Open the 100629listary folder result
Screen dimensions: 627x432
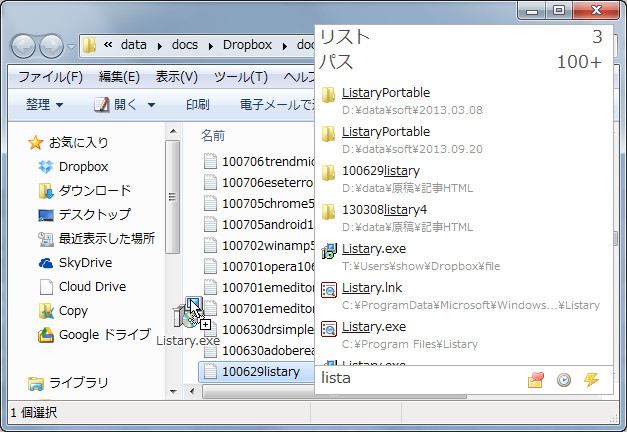click(x=464, y=179)
